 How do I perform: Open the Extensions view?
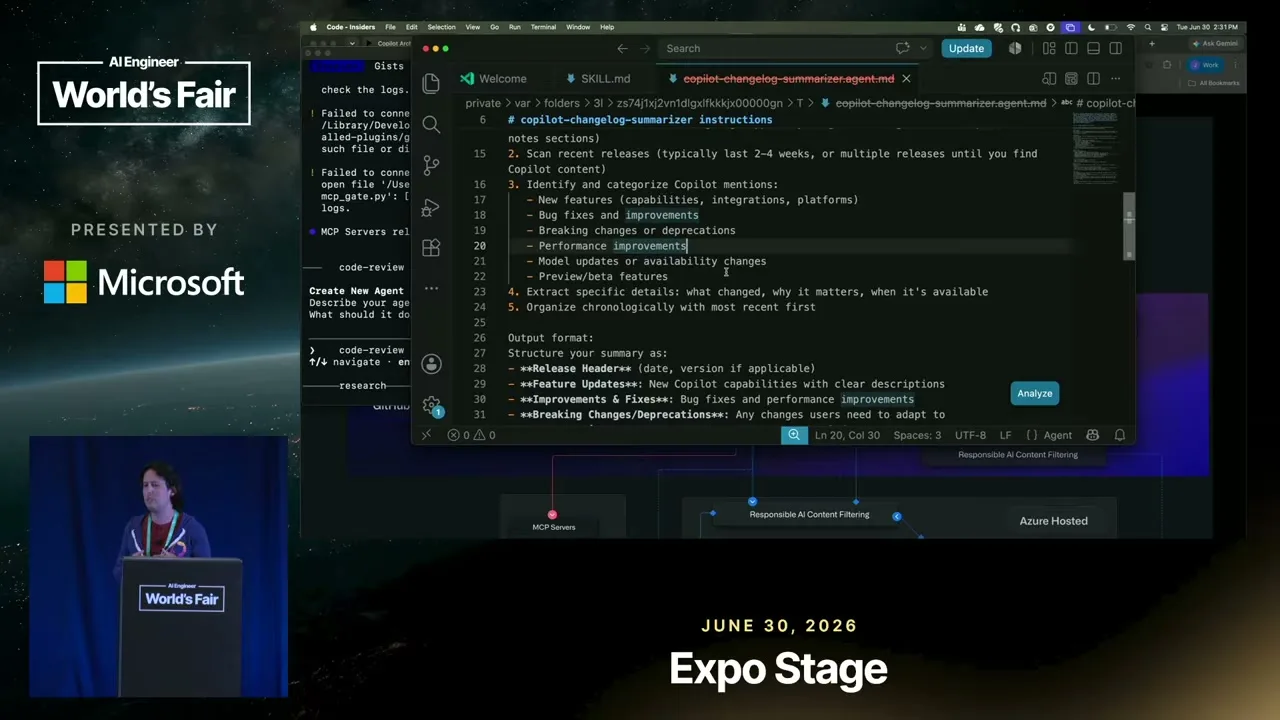tap(431, 248)
